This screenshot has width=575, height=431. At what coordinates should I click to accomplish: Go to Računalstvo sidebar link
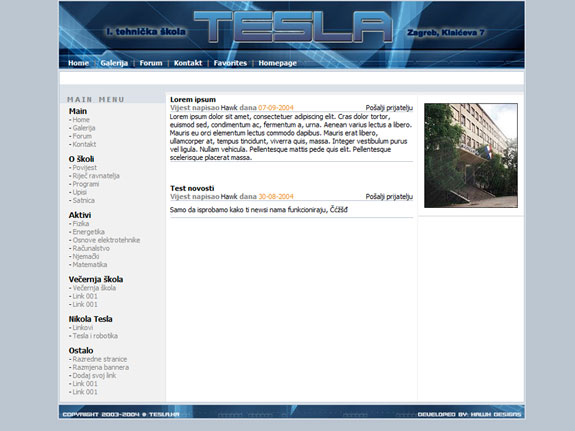91,248
